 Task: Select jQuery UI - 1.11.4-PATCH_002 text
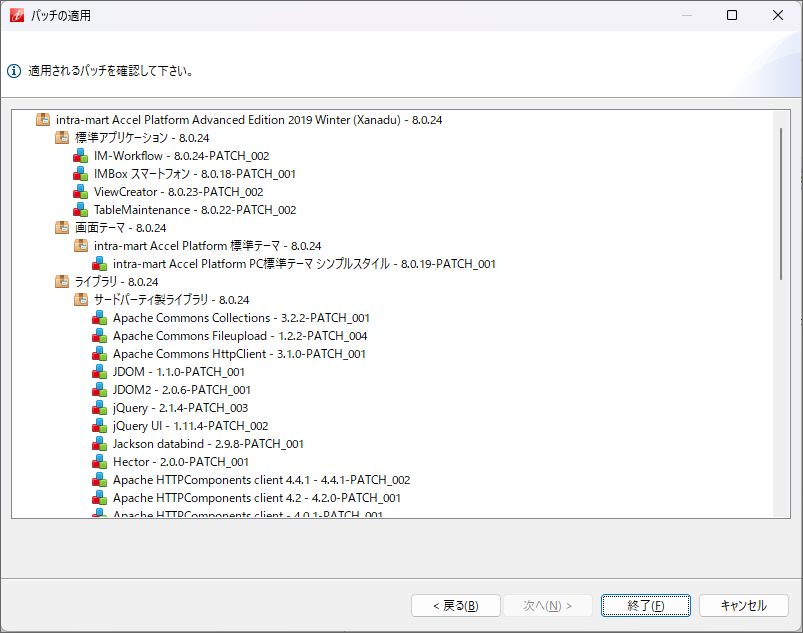pos(191,426)
